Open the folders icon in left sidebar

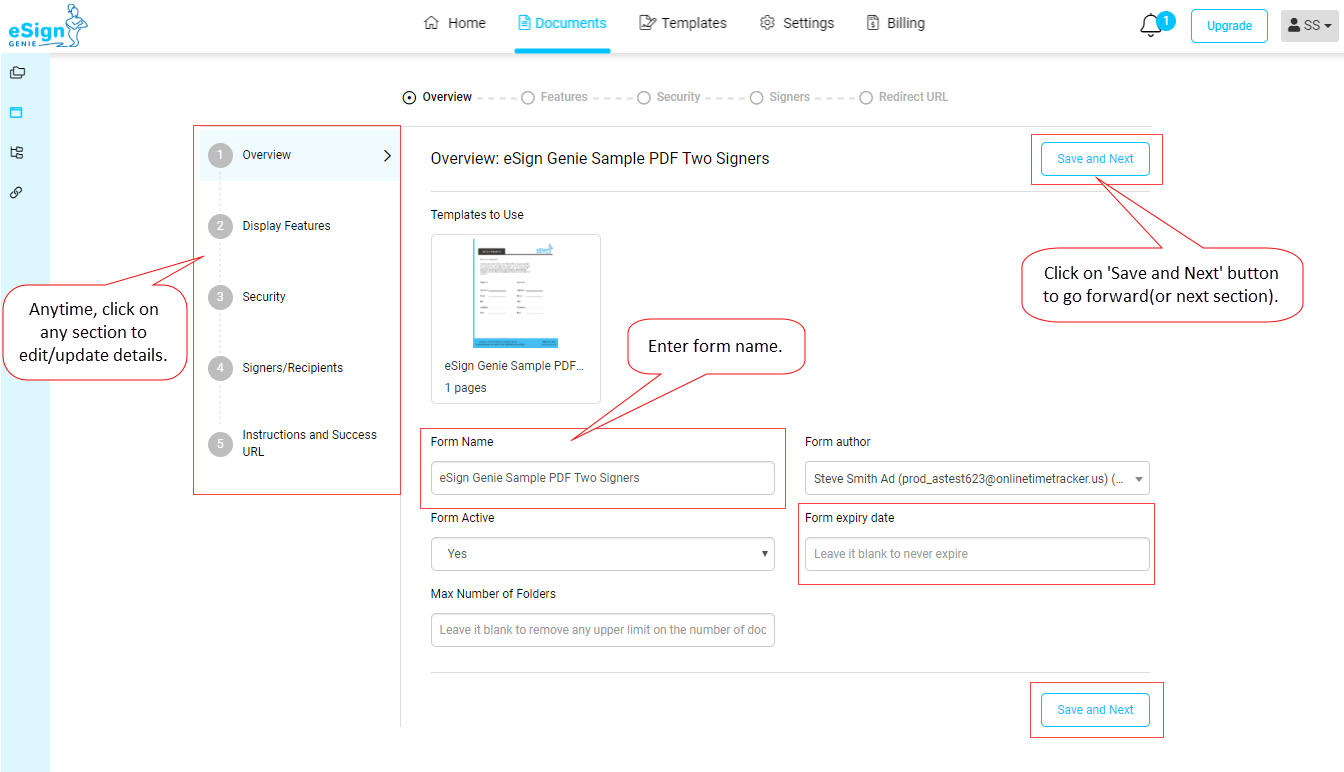coord(17,72)
